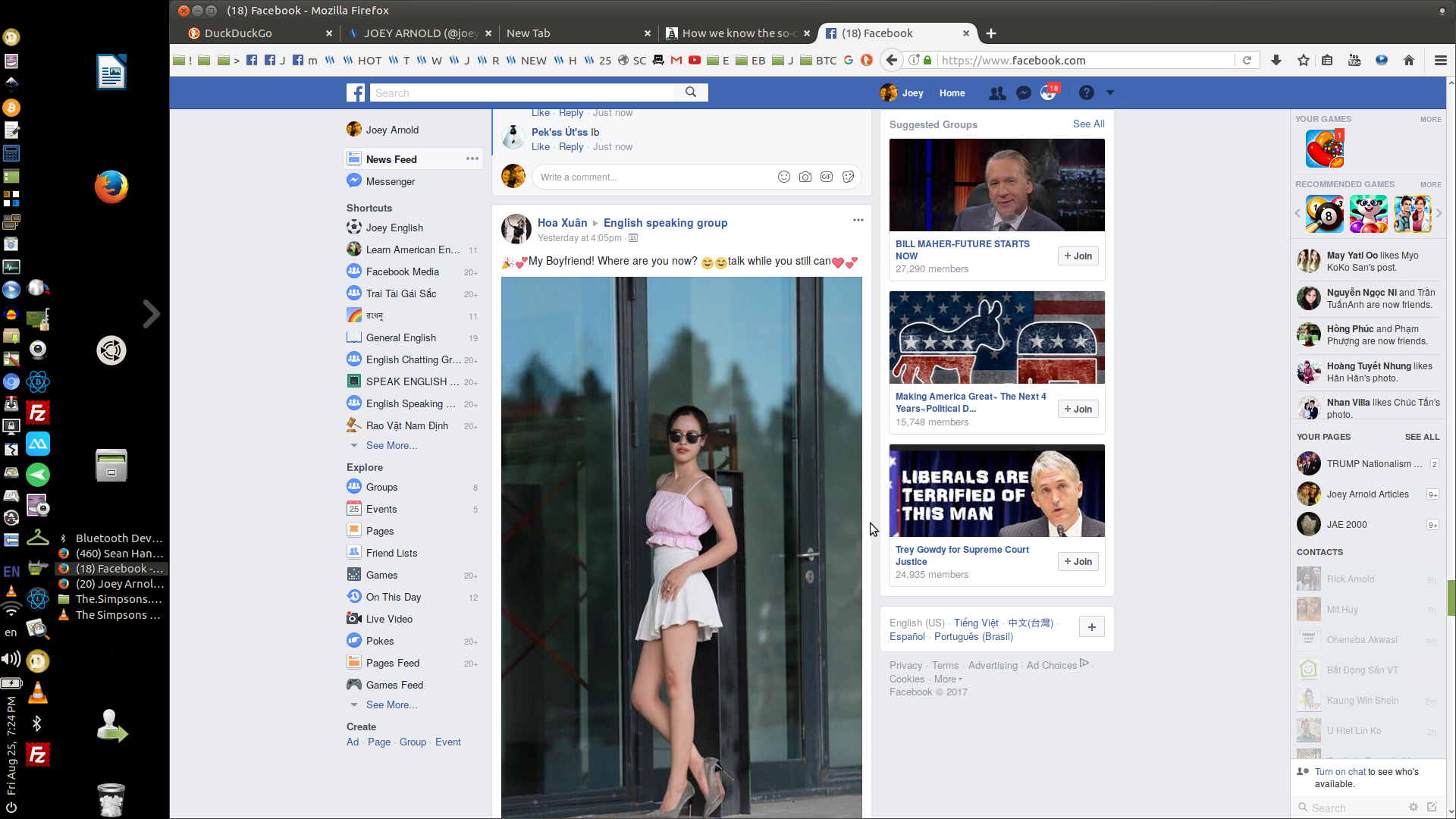Open Notifications globe with 18 badge
The image size is (1456, 819).
coord(1049,93)
